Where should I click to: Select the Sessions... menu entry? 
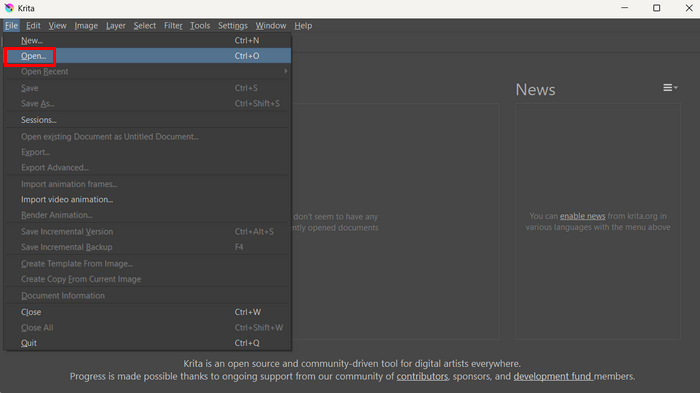[x=147, y=120]
